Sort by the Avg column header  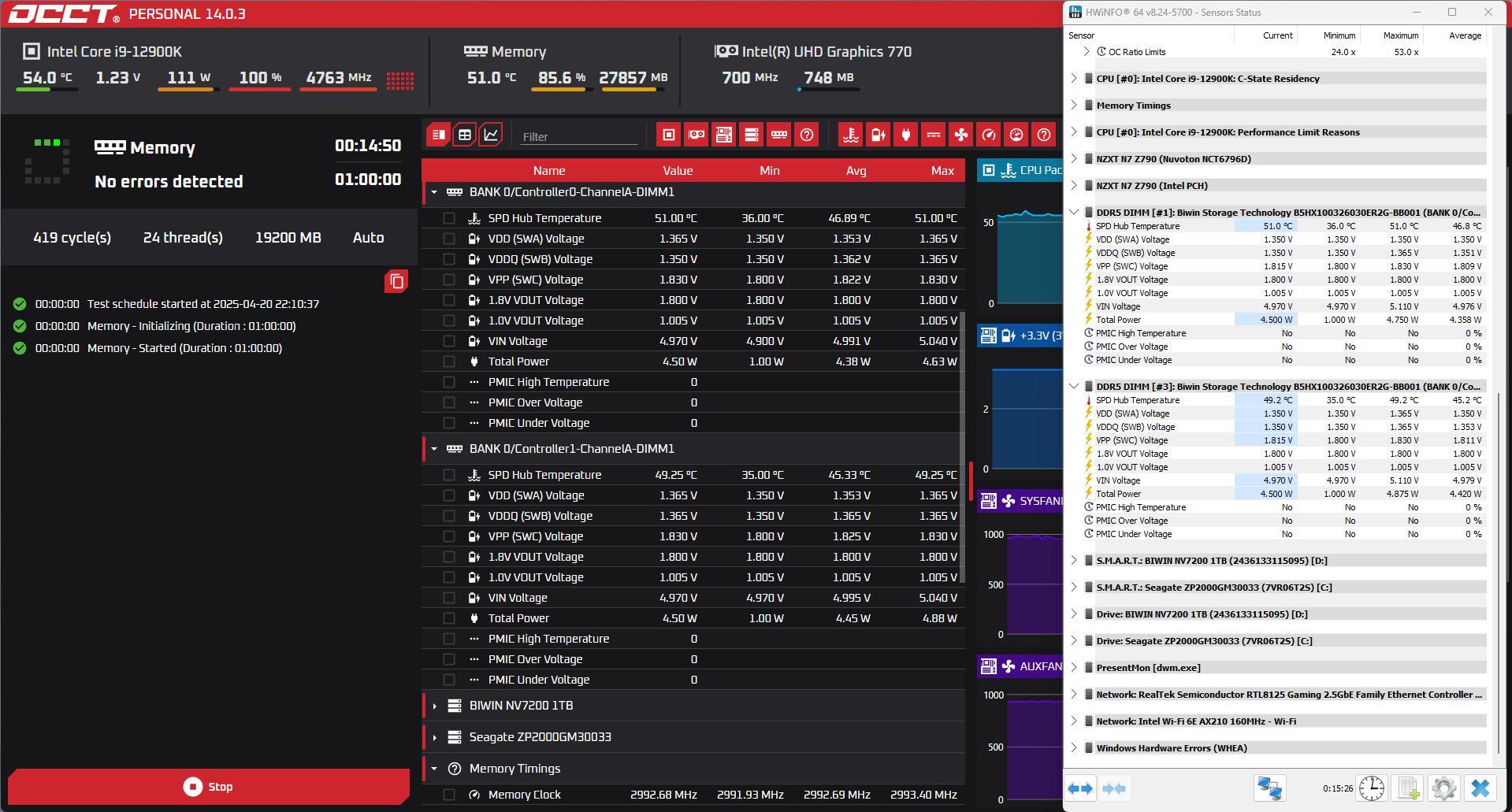[x=856, y=170]
